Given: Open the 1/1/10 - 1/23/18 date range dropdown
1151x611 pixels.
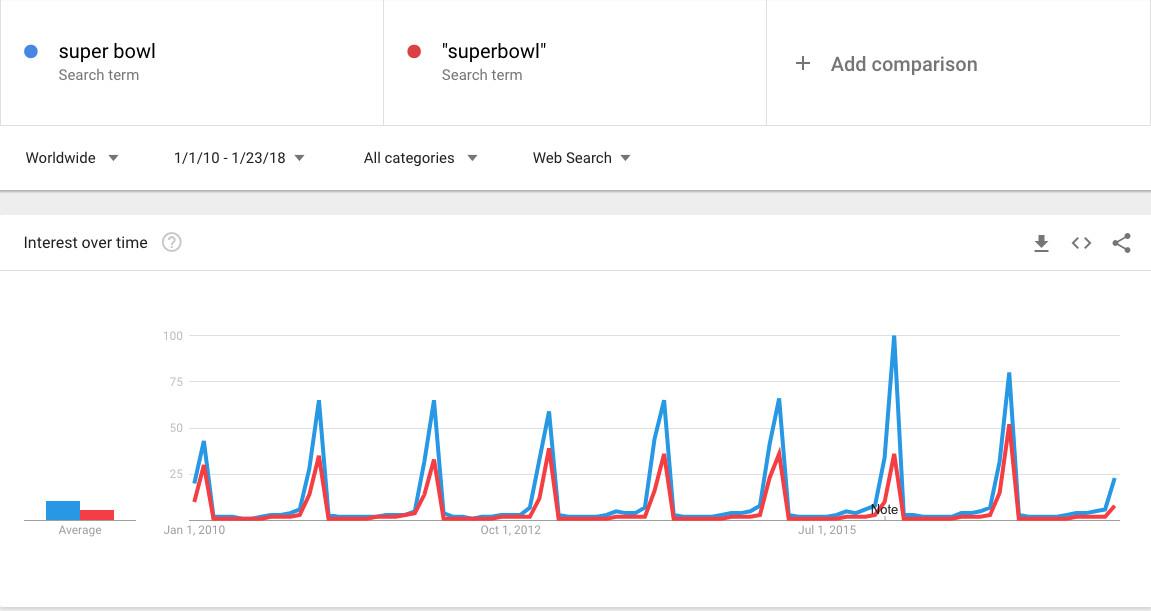Looking at the screenshot, I should coord(239,158).
